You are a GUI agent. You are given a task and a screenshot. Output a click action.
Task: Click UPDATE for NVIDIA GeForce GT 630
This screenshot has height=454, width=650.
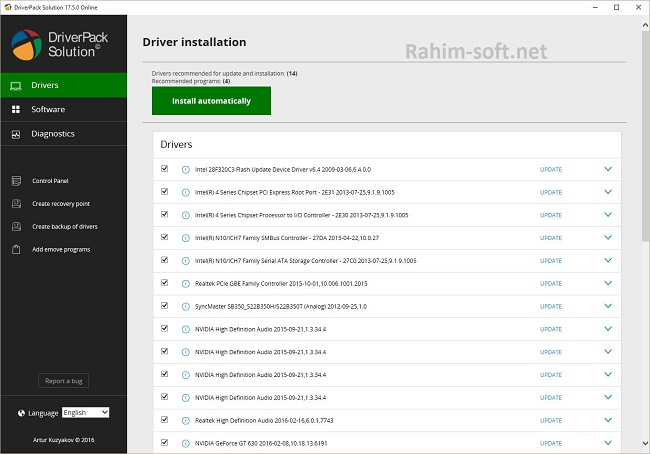coord(551,443)
